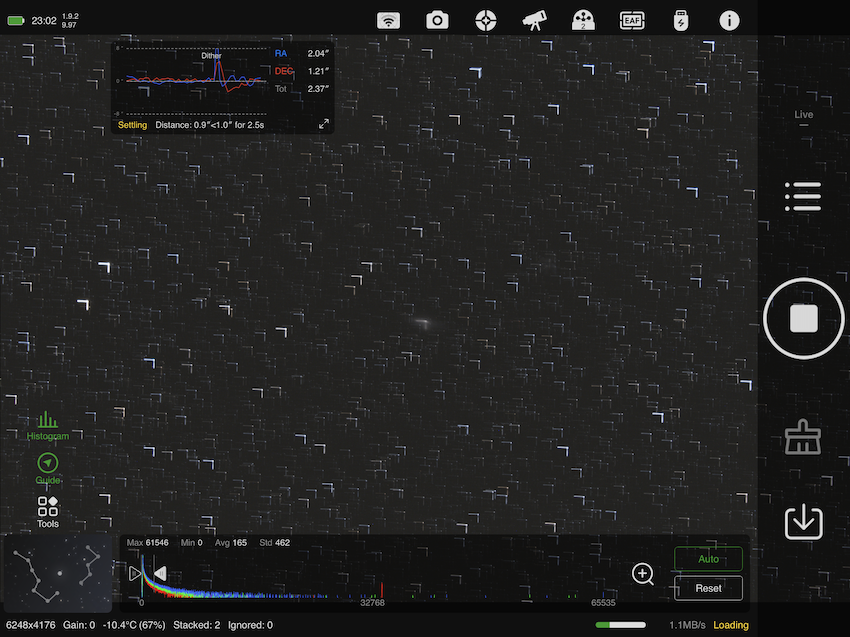
Task: Open the guiding crosshair settings icon
Action: tap(486, 21)
